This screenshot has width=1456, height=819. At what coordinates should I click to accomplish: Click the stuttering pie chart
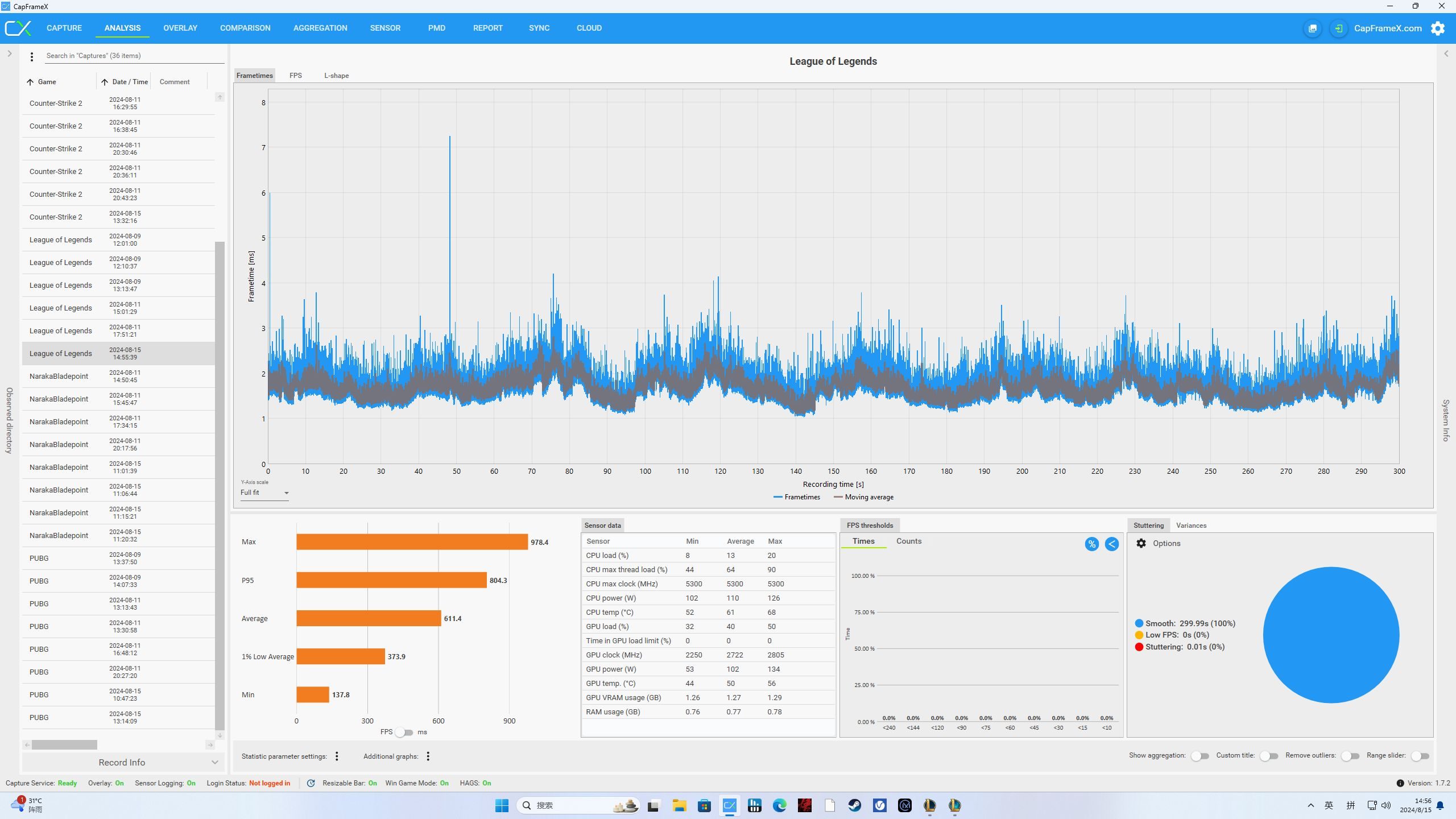1331,635
